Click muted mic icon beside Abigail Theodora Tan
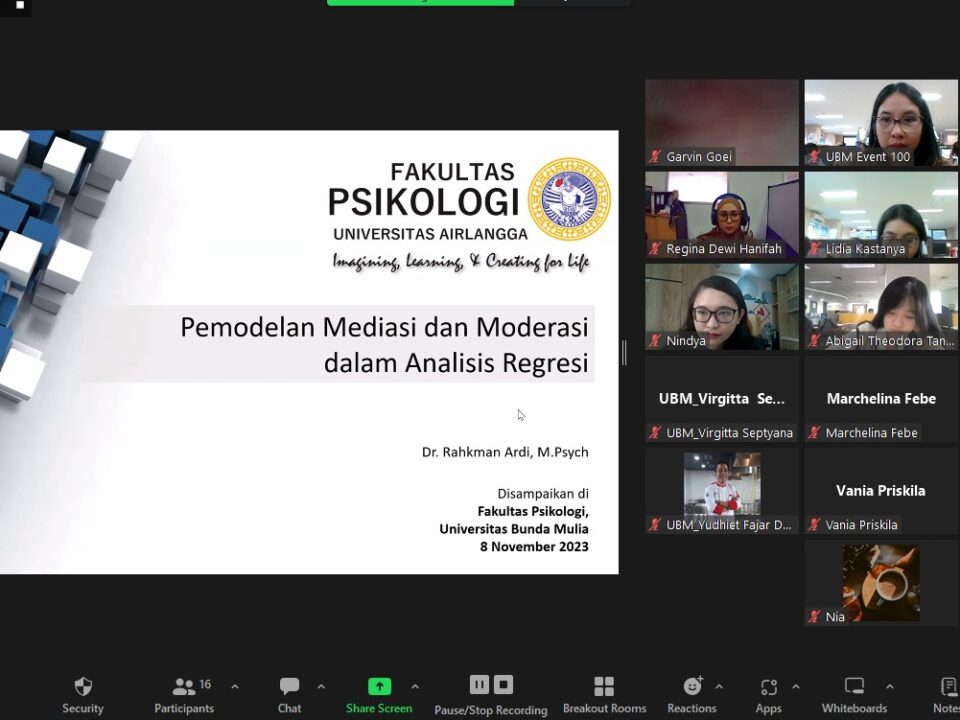Screen dimensions: 960x720 (814, 340)
